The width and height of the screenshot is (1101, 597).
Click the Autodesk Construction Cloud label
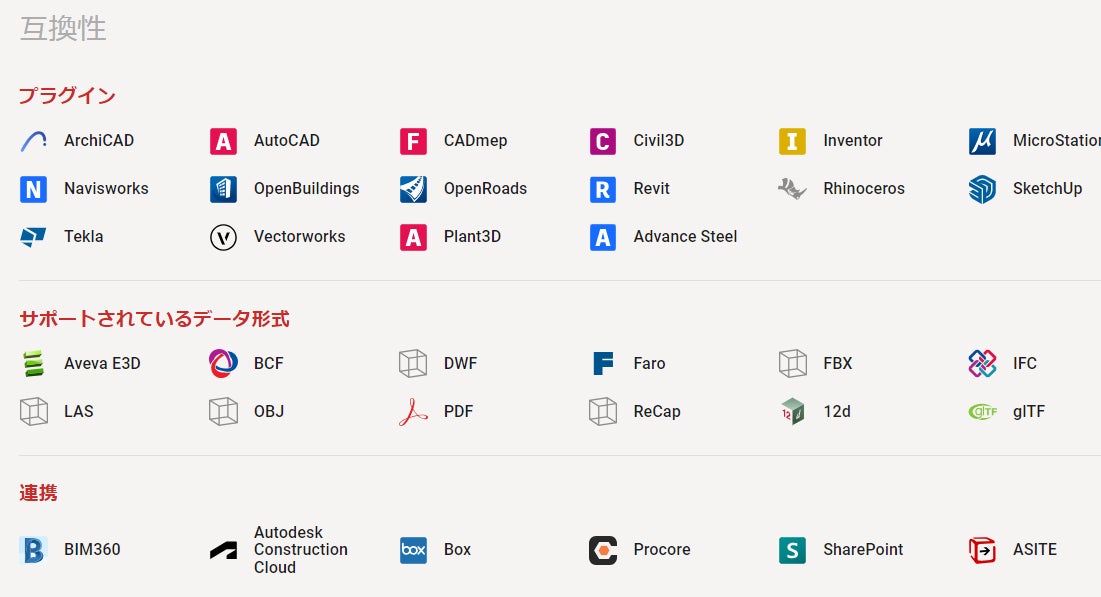pyautogui.click(x=300, y=550)
